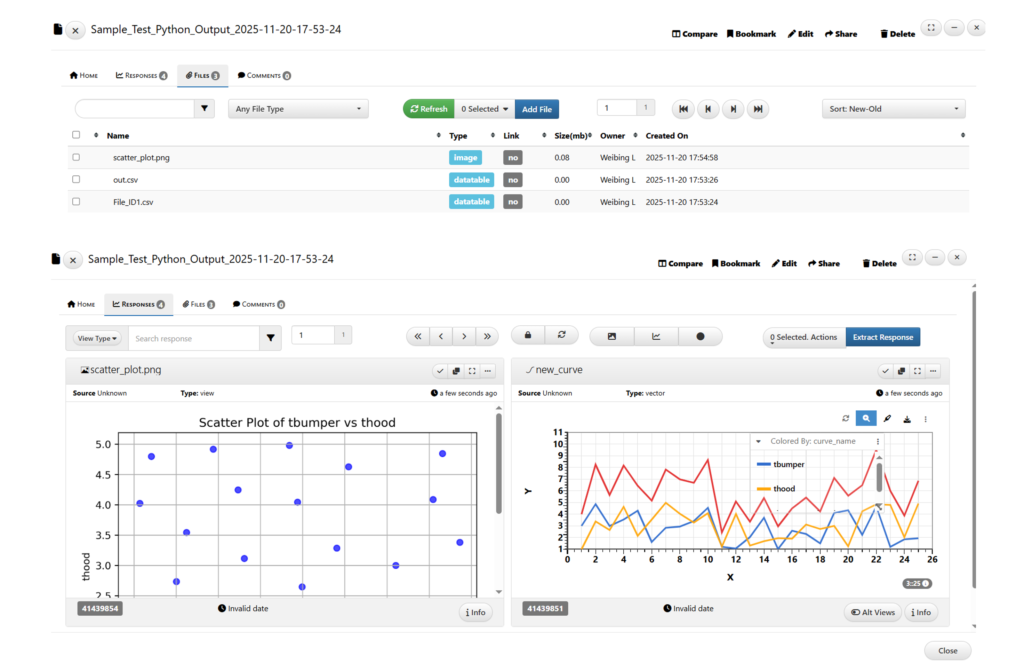Check the box next to out.csv
The height and width of the screenshot is (671, 1024).
click(76, 179)
